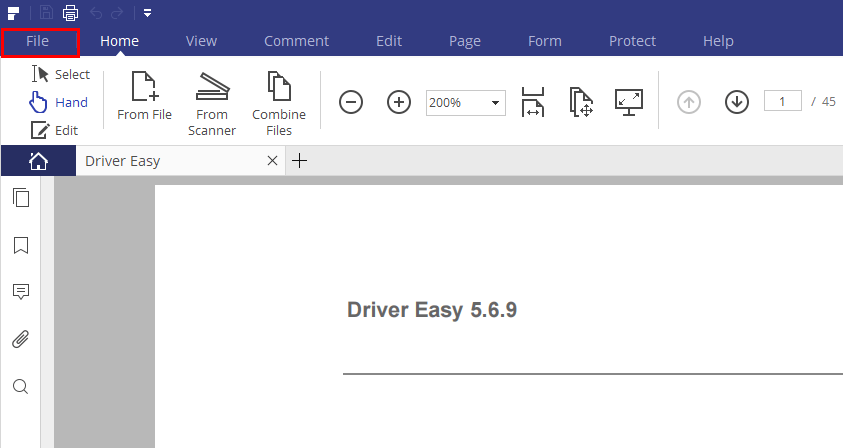
Task: Zoom out with the minus button
Action: tap(351, 102)
